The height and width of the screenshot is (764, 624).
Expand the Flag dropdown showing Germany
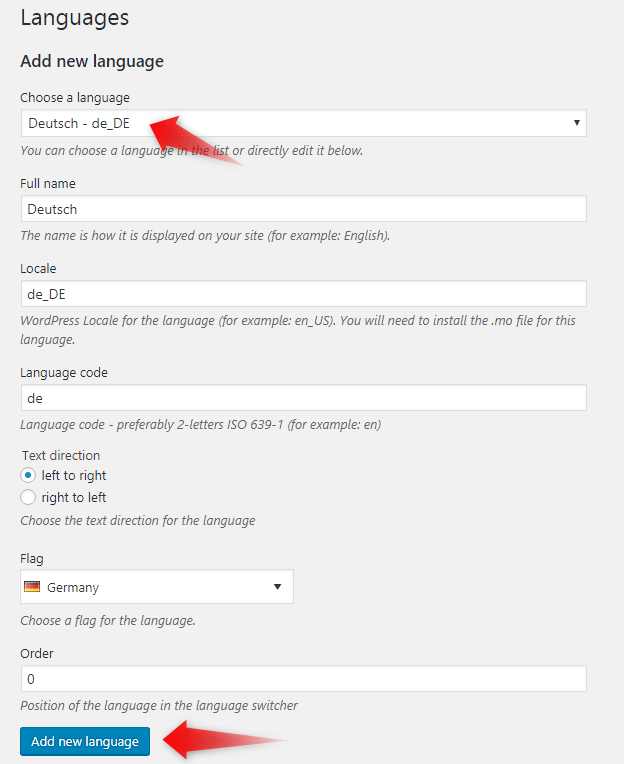point(157,587)
